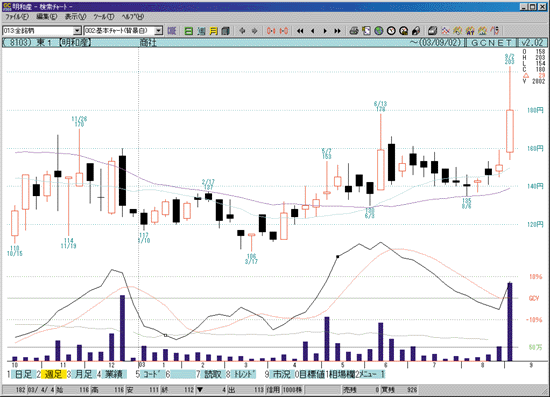Click the ~(03/09/02) date label
The width and height of the screenshot is (550, 397).
tap(435, 42)
